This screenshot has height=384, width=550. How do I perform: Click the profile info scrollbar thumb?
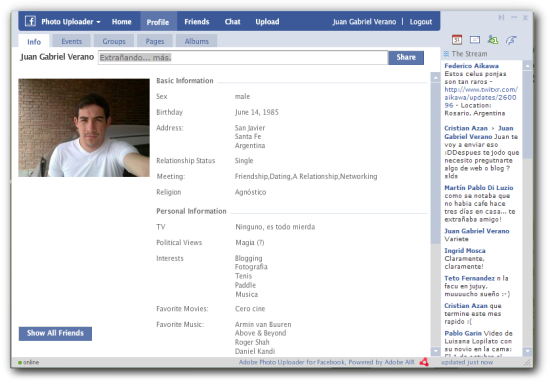pyautogui.click(x=435, y=163)
